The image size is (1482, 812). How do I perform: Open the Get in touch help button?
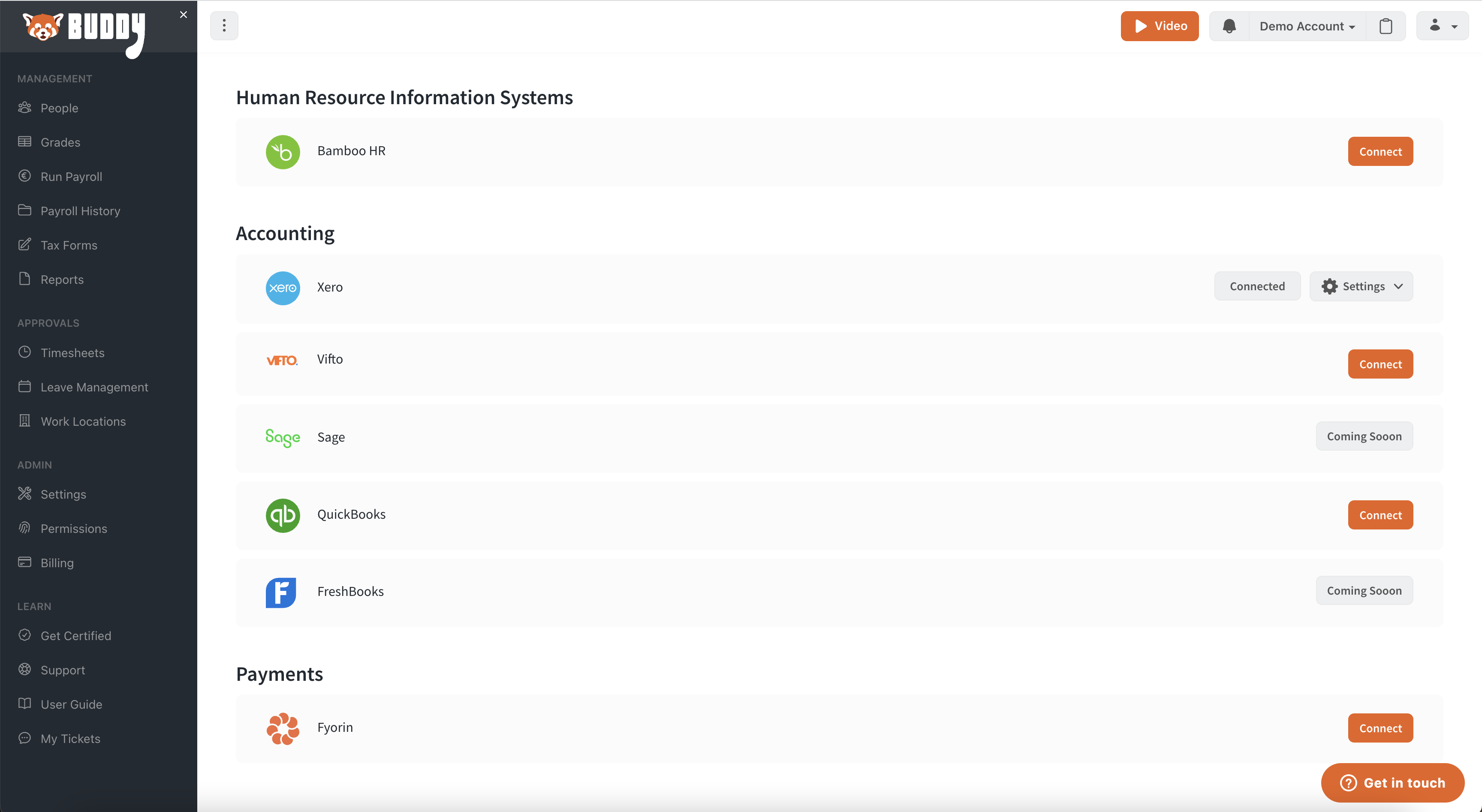[x=1392, y=783]
